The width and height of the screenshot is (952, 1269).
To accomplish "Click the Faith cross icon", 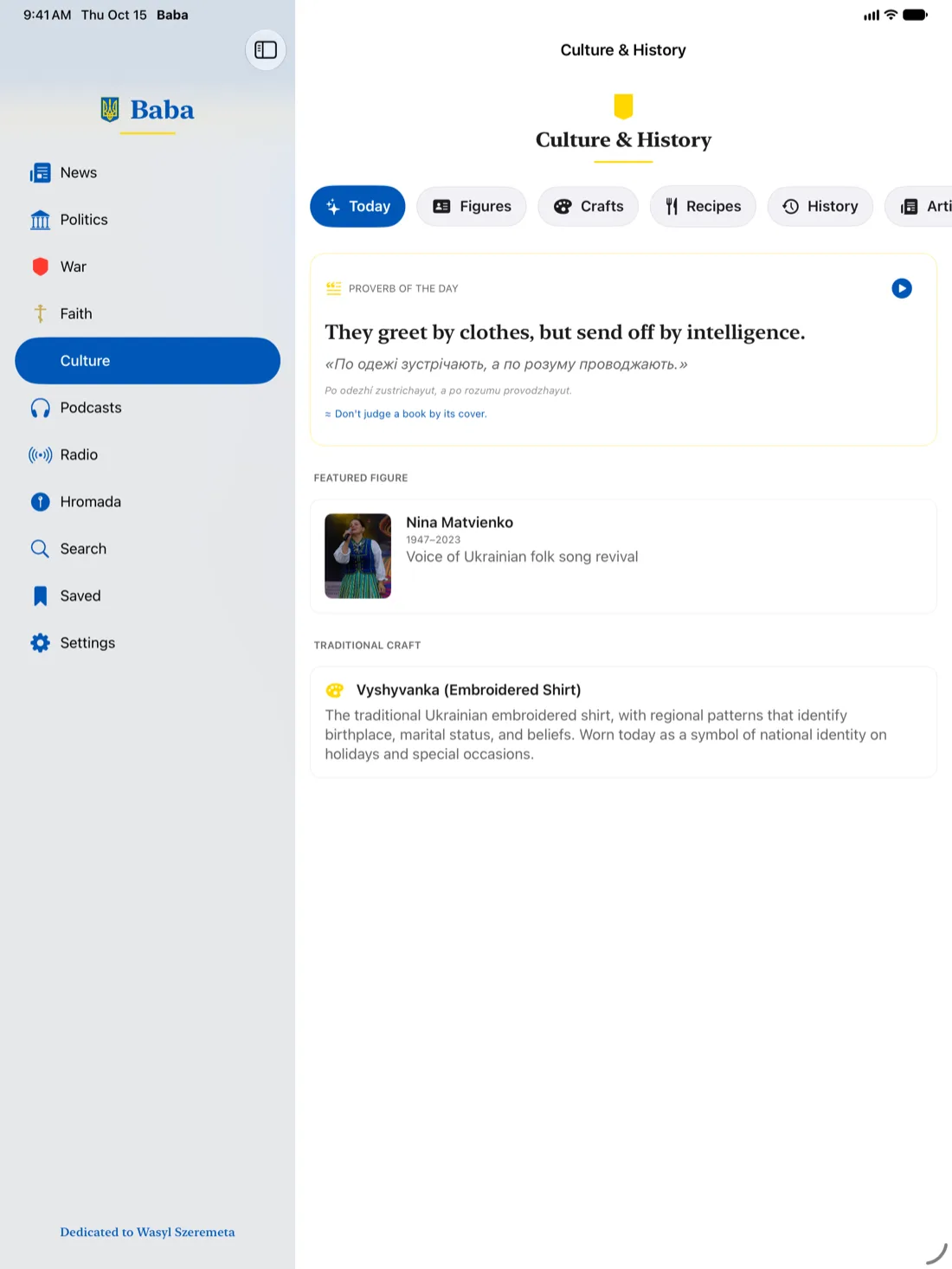I will (40, 313).
